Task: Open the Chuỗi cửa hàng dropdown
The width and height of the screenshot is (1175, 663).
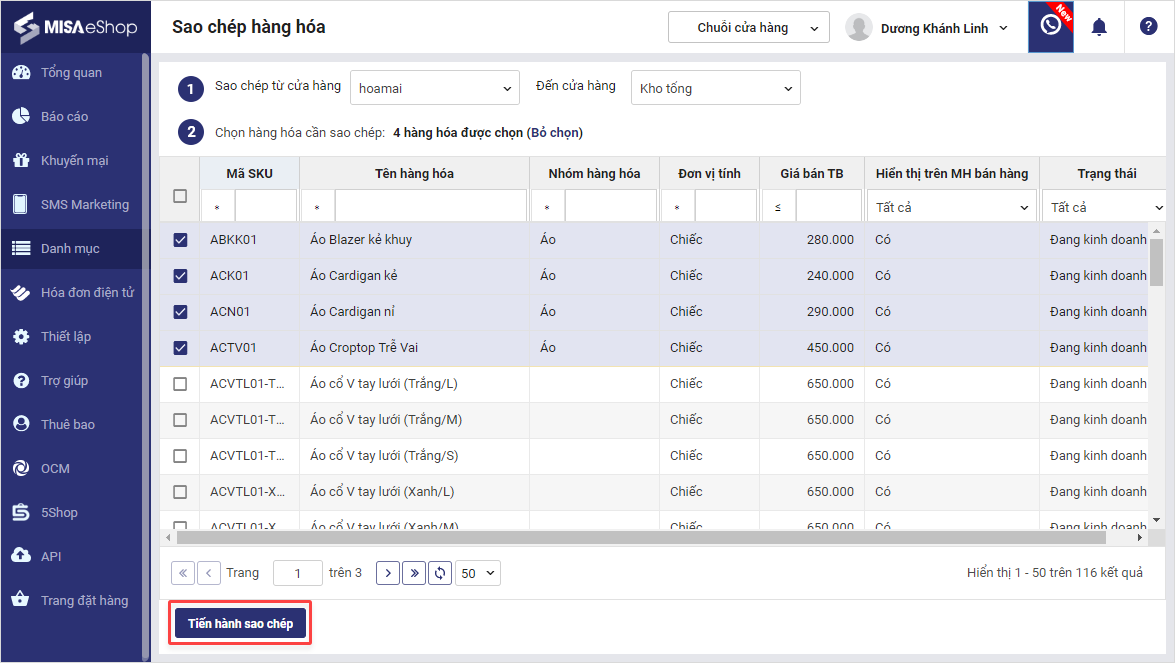Action: tap(749, 28)
